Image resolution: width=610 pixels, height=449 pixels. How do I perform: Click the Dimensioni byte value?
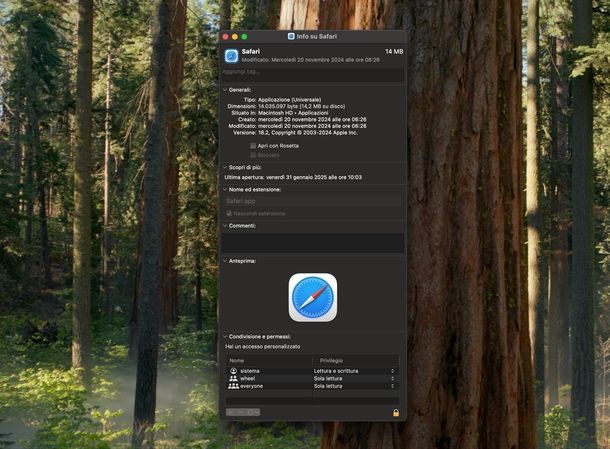click(301, 106)
